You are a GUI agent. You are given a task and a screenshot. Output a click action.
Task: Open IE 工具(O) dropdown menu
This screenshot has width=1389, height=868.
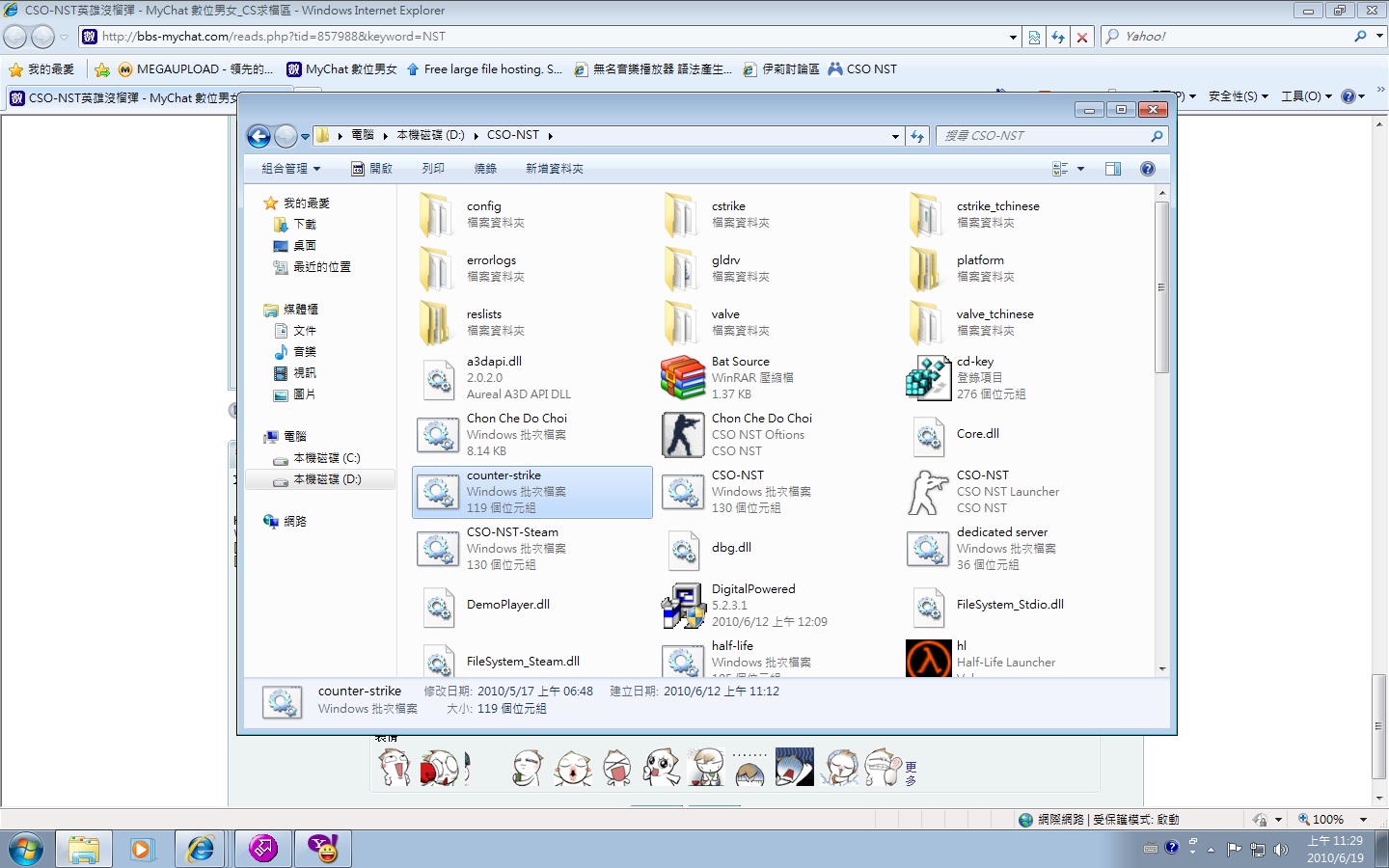click(x=1306, y=96)
